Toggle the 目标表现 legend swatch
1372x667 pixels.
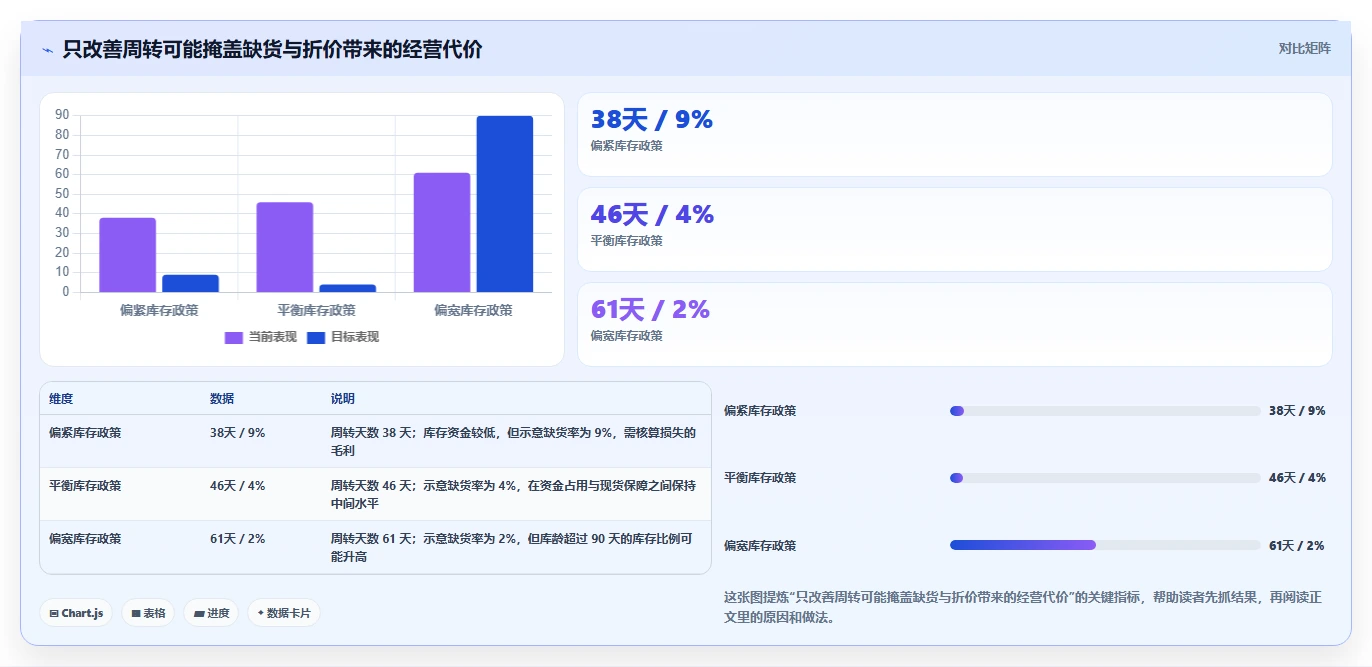point(316,337)
